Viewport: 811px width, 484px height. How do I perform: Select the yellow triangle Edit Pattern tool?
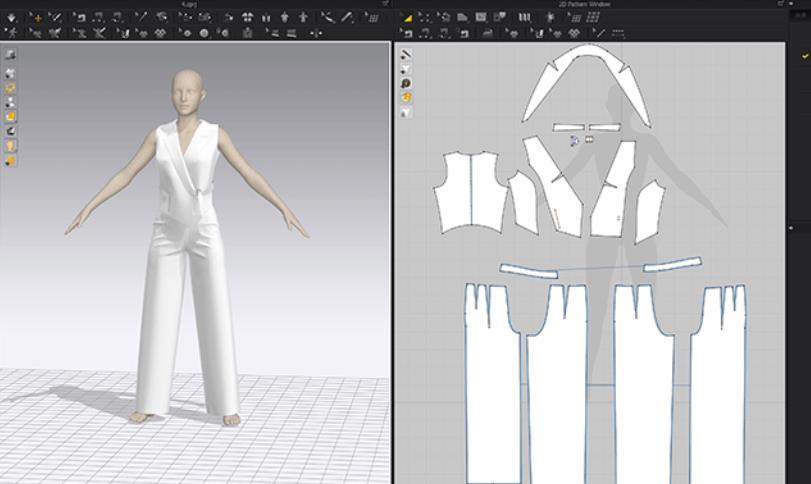click(408, 17)
